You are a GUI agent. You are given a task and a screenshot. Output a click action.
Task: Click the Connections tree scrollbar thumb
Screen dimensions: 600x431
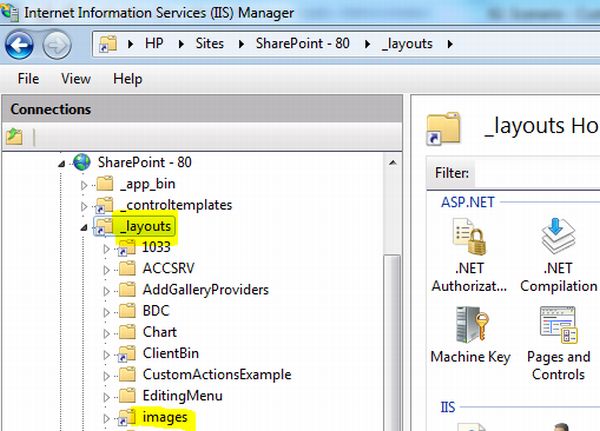pos(392,343)
